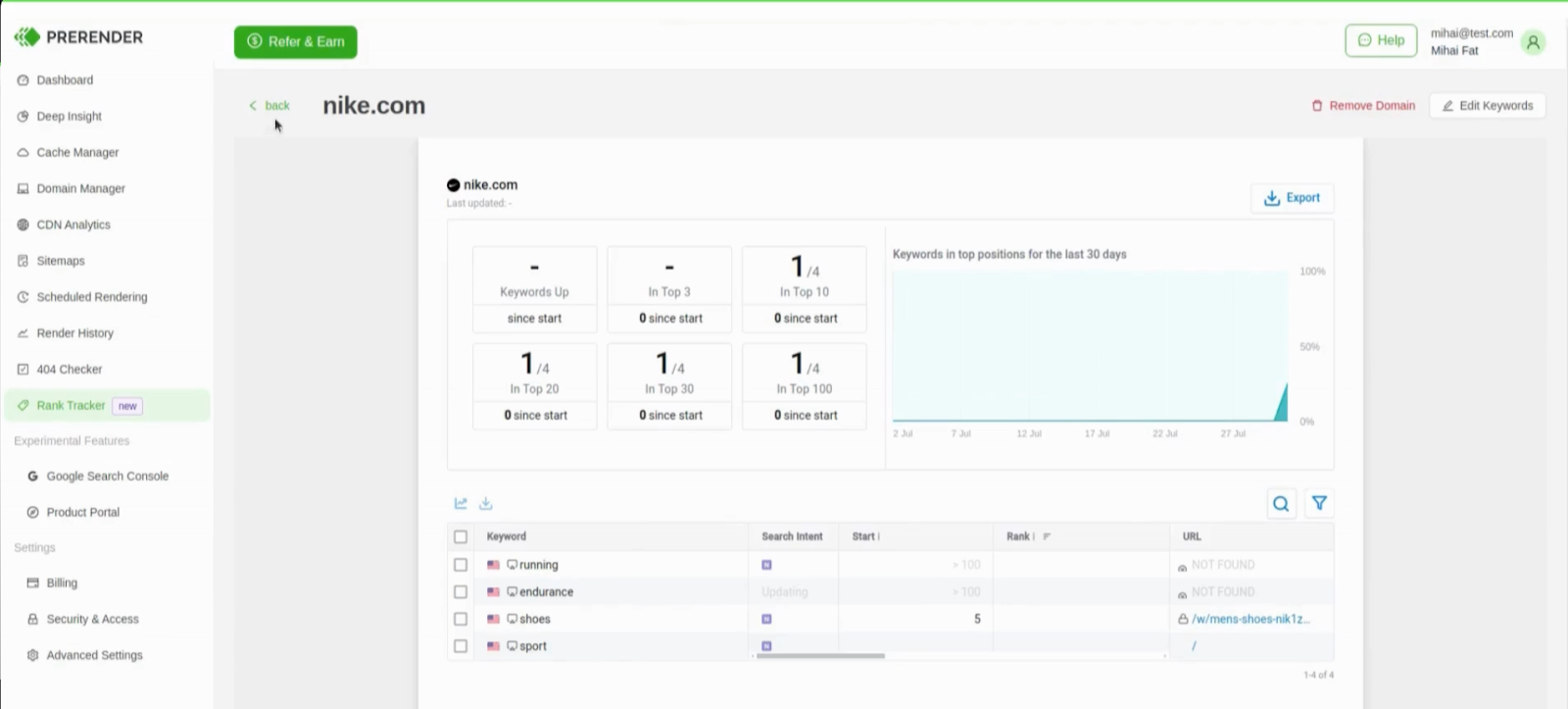Viewport: 1568px width, 709px height.
Task: Open keyword search magnifier icon
Action: coord(1281,504)
